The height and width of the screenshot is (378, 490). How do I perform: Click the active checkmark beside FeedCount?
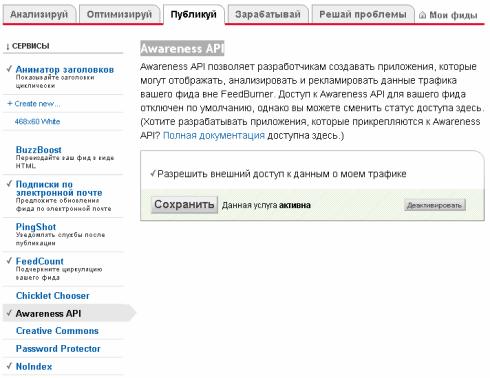[9, 261]
